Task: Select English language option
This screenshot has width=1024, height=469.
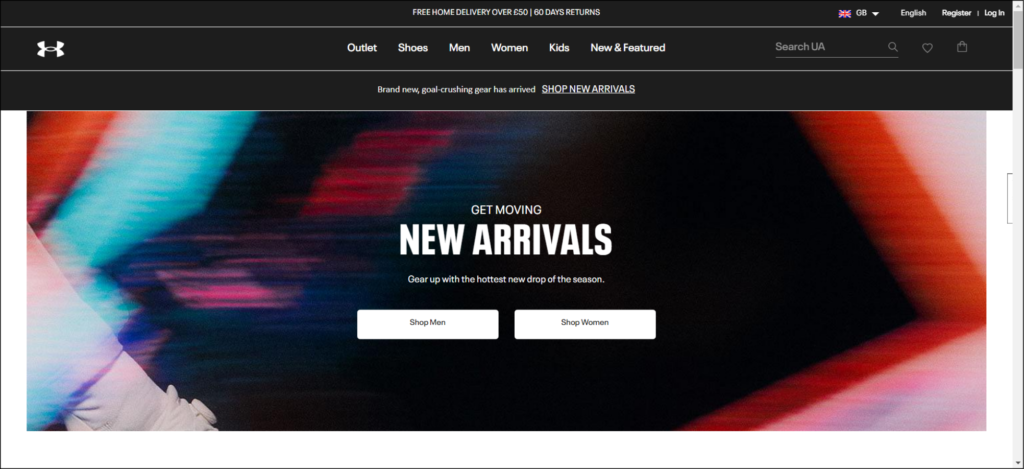Action: 913,13
